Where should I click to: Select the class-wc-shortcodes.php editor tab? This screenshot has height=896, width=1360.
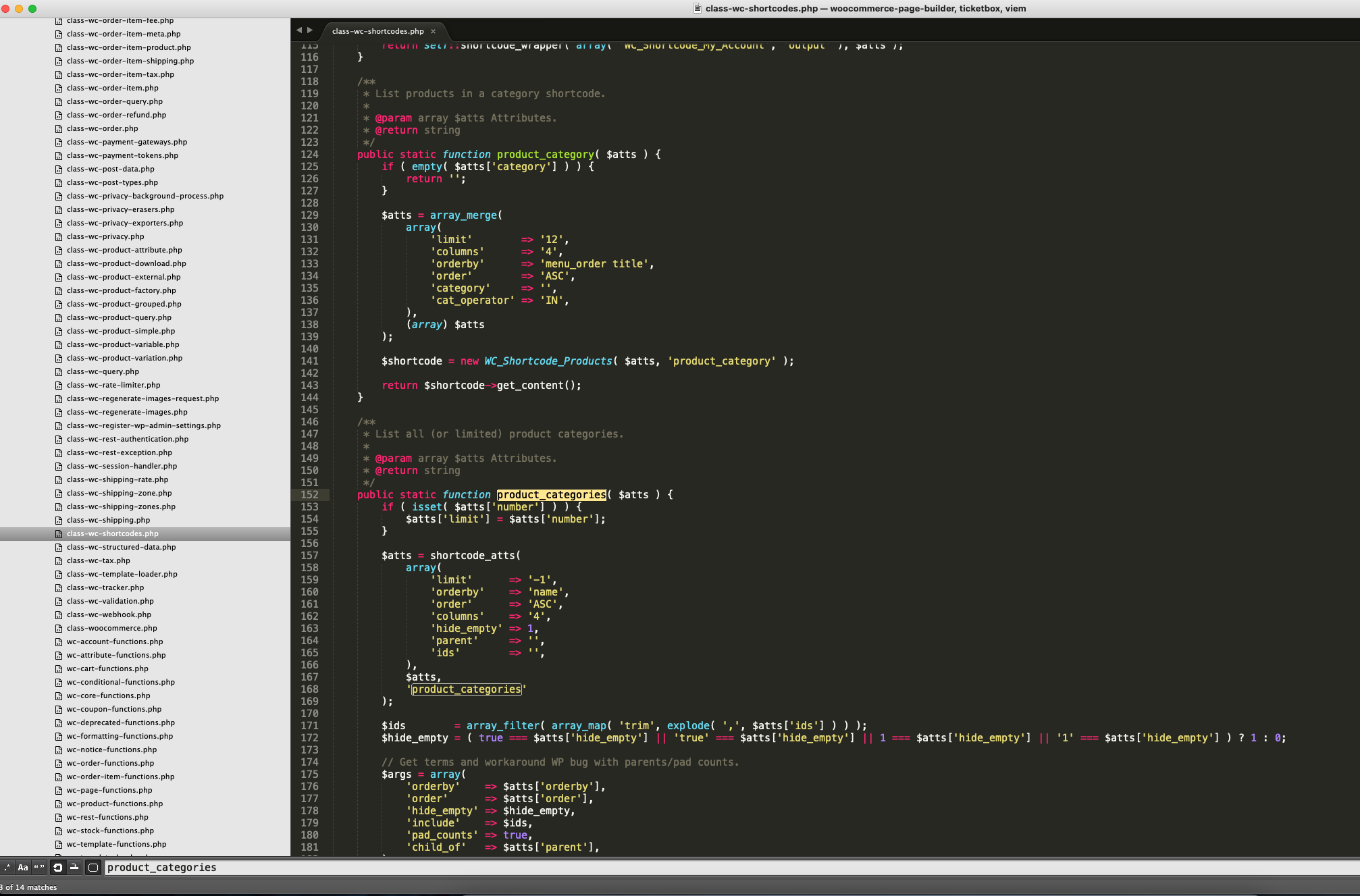pos(377,31)
